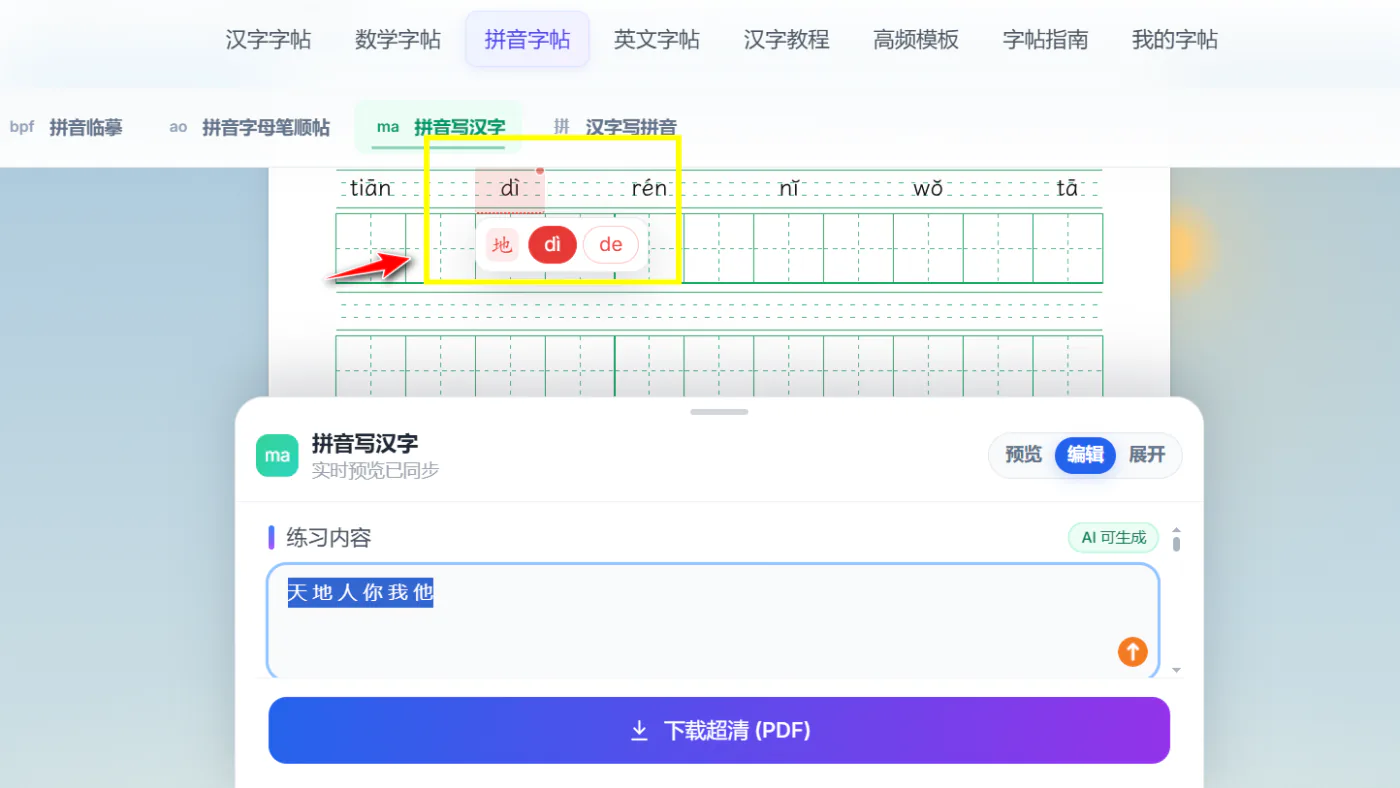Click the ao icon beside 拼音字母笔顺帖
This screenshot has height=788, width=1400.
[x=178, y=127]
